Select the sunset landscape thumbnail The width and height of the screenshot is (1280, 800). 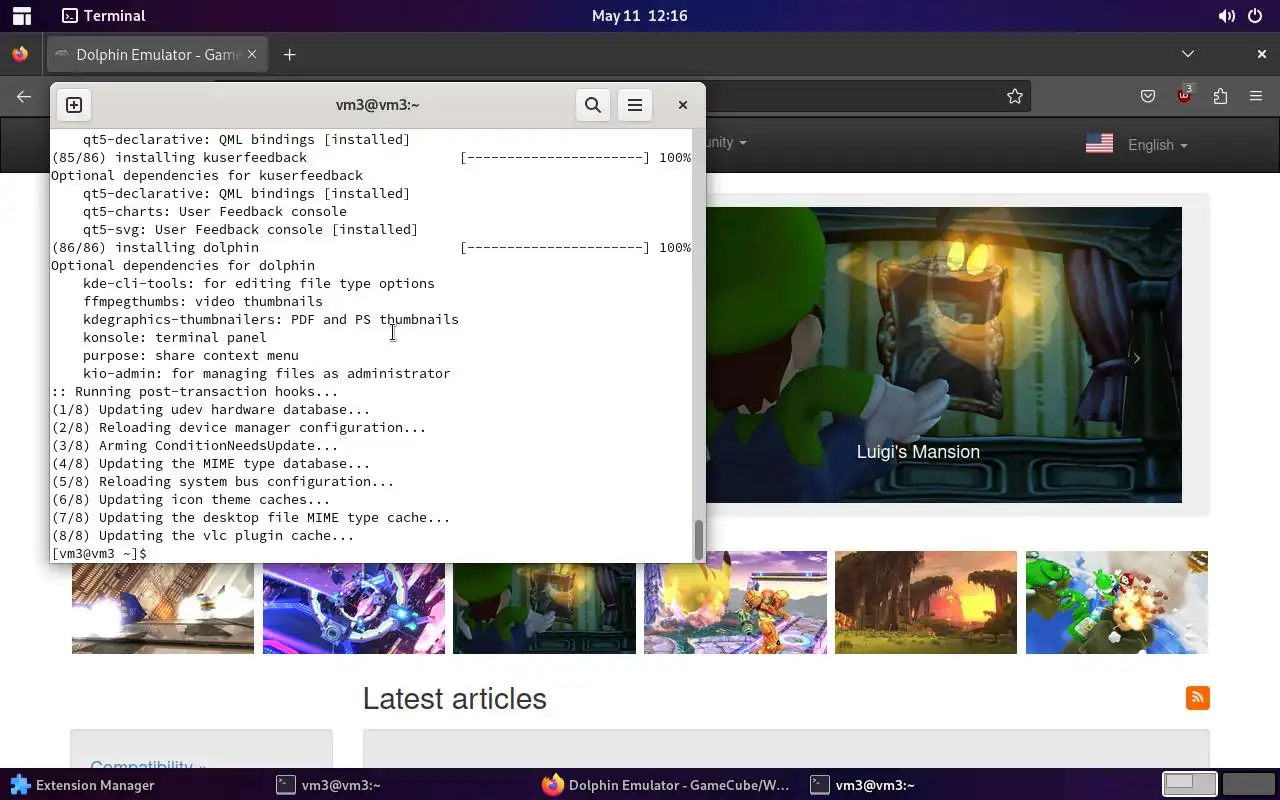tap(926, 602)
